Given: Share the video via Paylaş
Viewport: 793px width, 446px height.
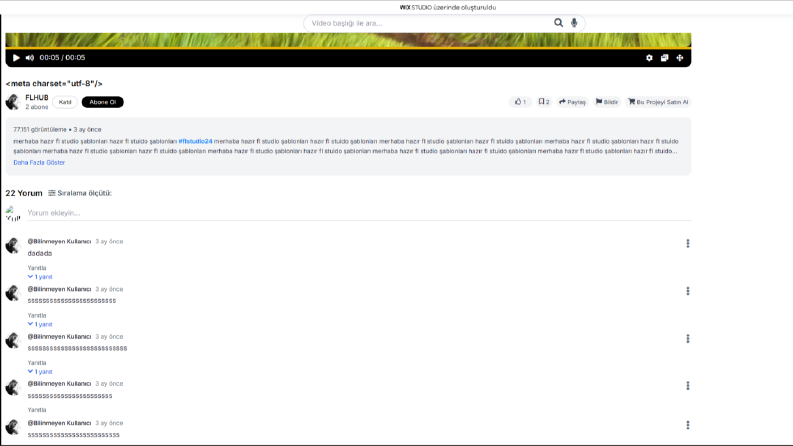Looking at the screenshot, I should [572, 102].
